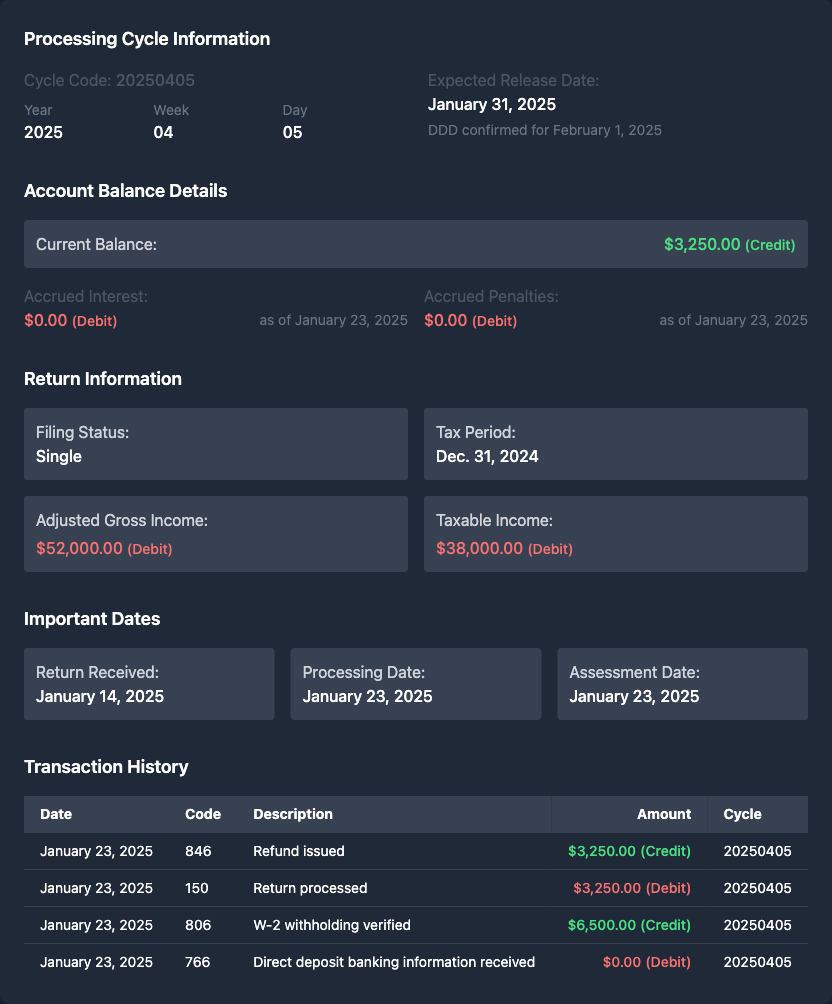Click the Cycle Code 20250405 text

click(109, 80)
